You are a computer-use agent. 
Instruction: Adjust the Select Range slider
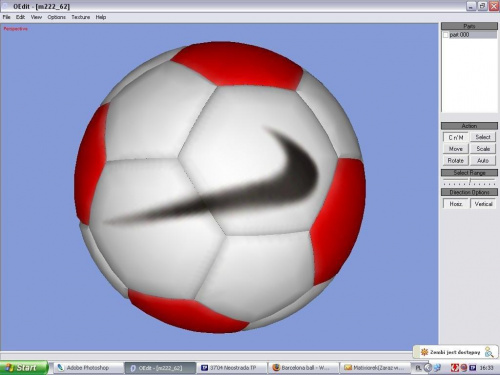pos(469,181)
